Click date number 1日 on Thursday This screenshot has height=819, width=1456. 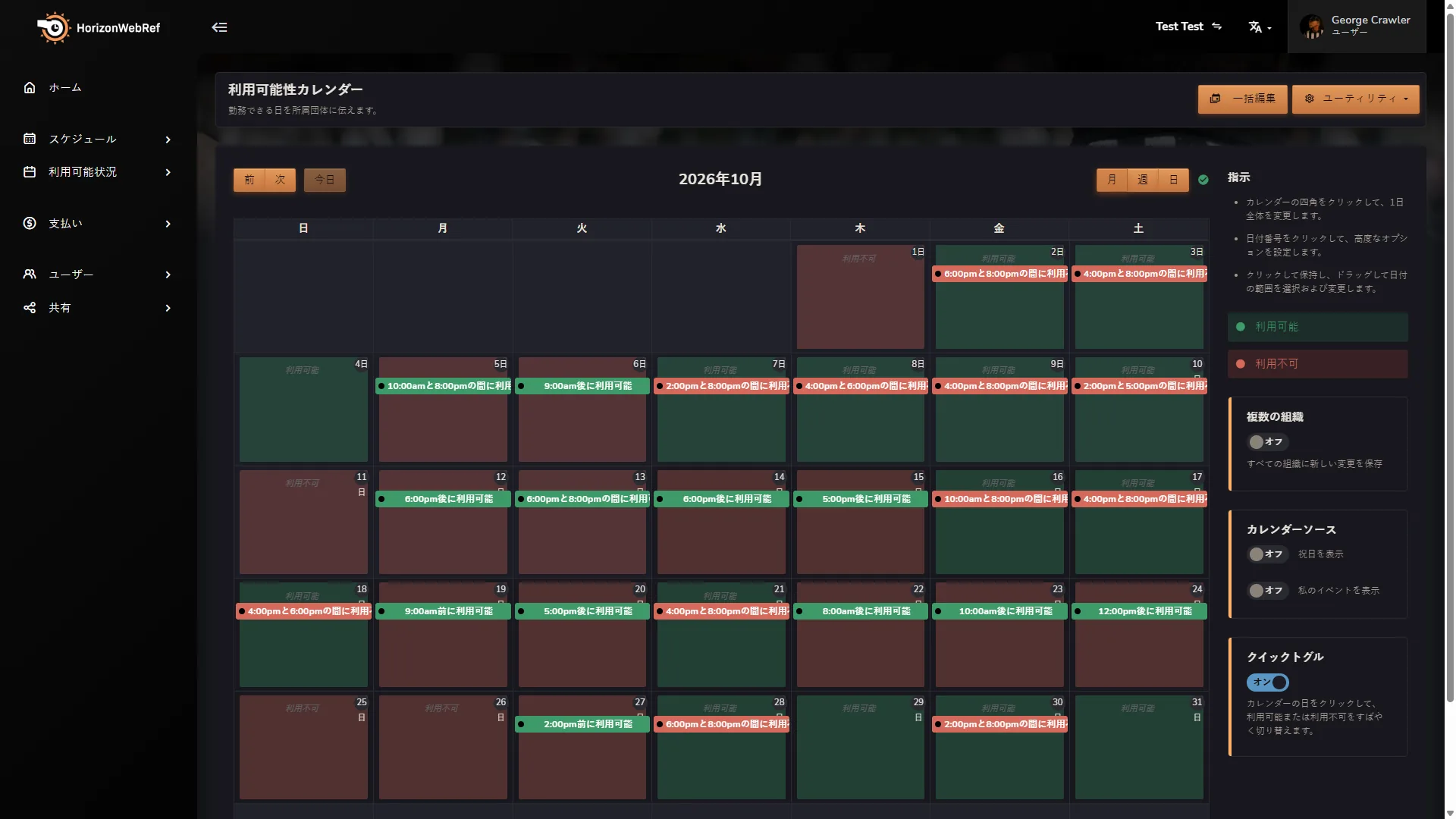918,252
